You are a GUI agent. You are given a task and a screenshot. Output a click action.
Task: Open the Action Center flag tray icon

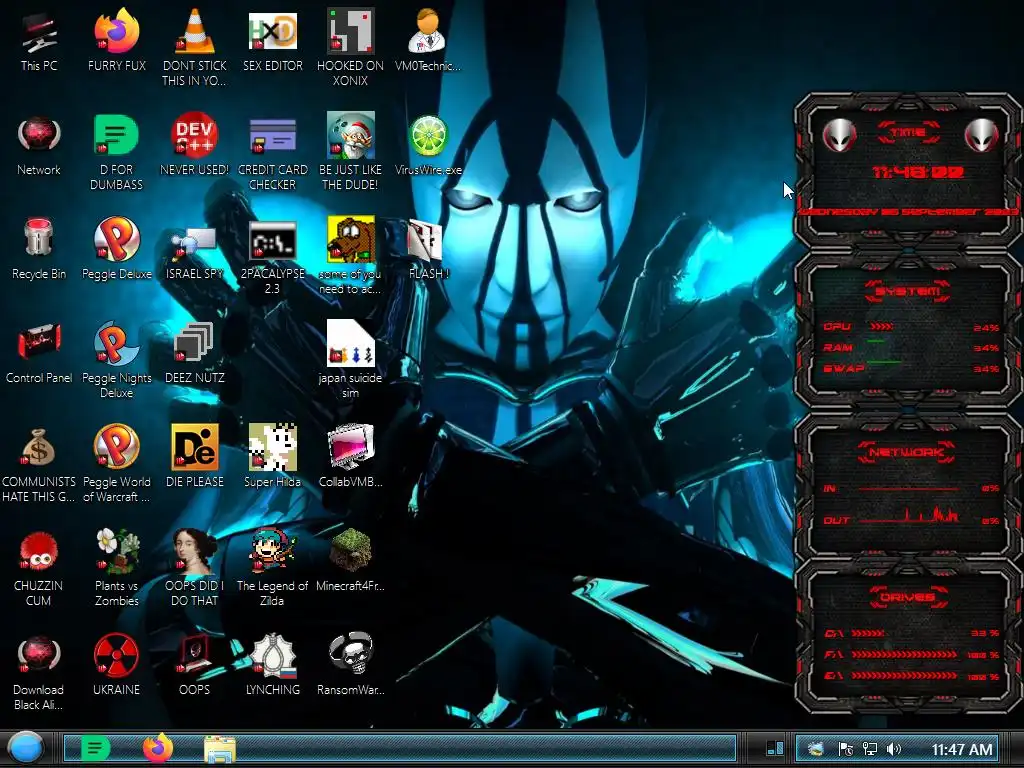pos(846,749)
